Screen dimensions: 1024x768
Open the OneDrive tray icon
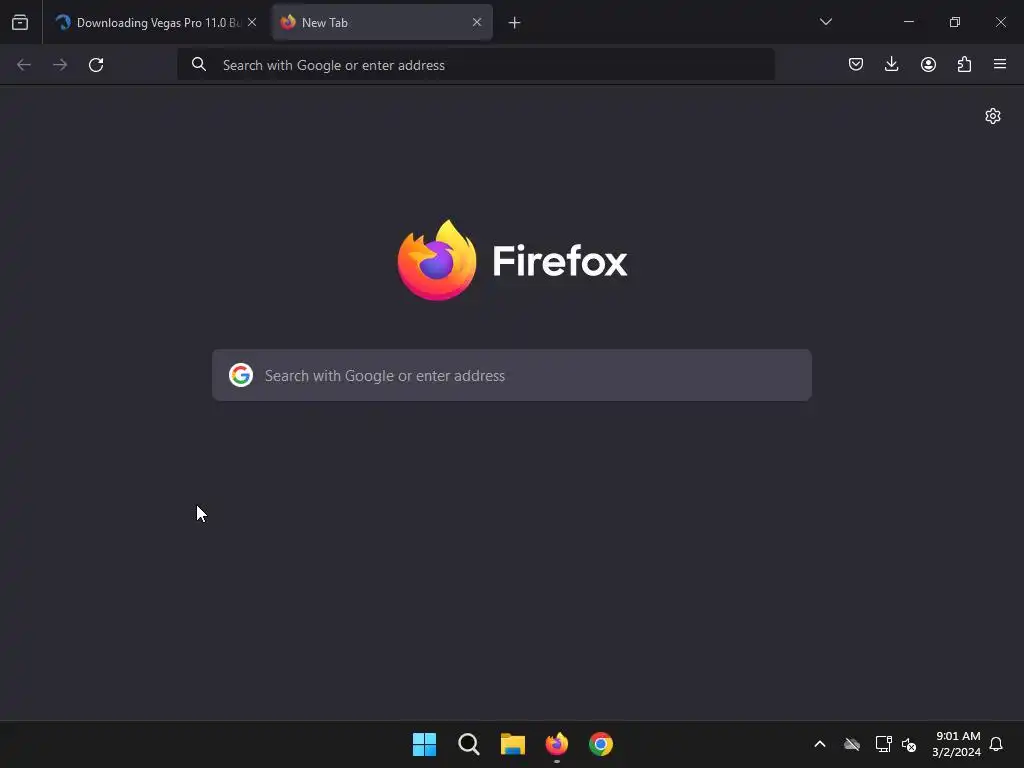pyautogui.click(x=852, y=744)
